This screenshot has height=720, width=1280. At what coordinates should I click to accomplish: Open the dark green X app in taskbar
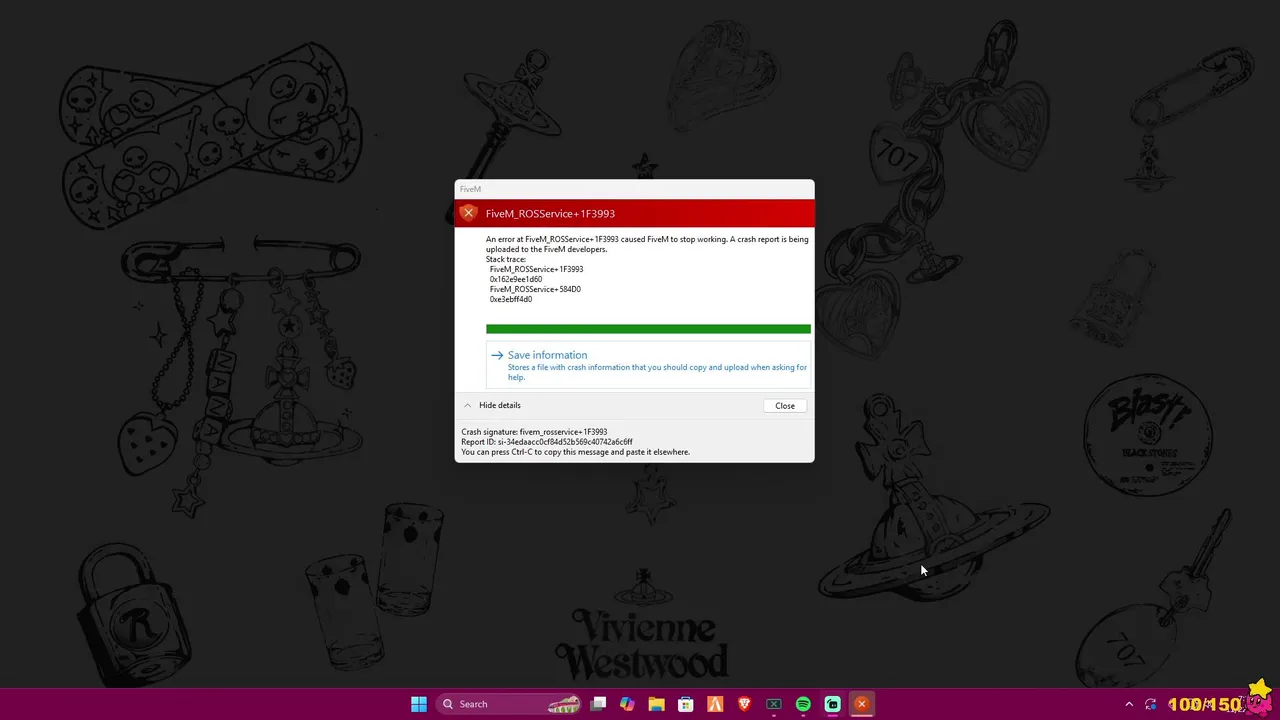pyautogui.click(x=773, y=704)
